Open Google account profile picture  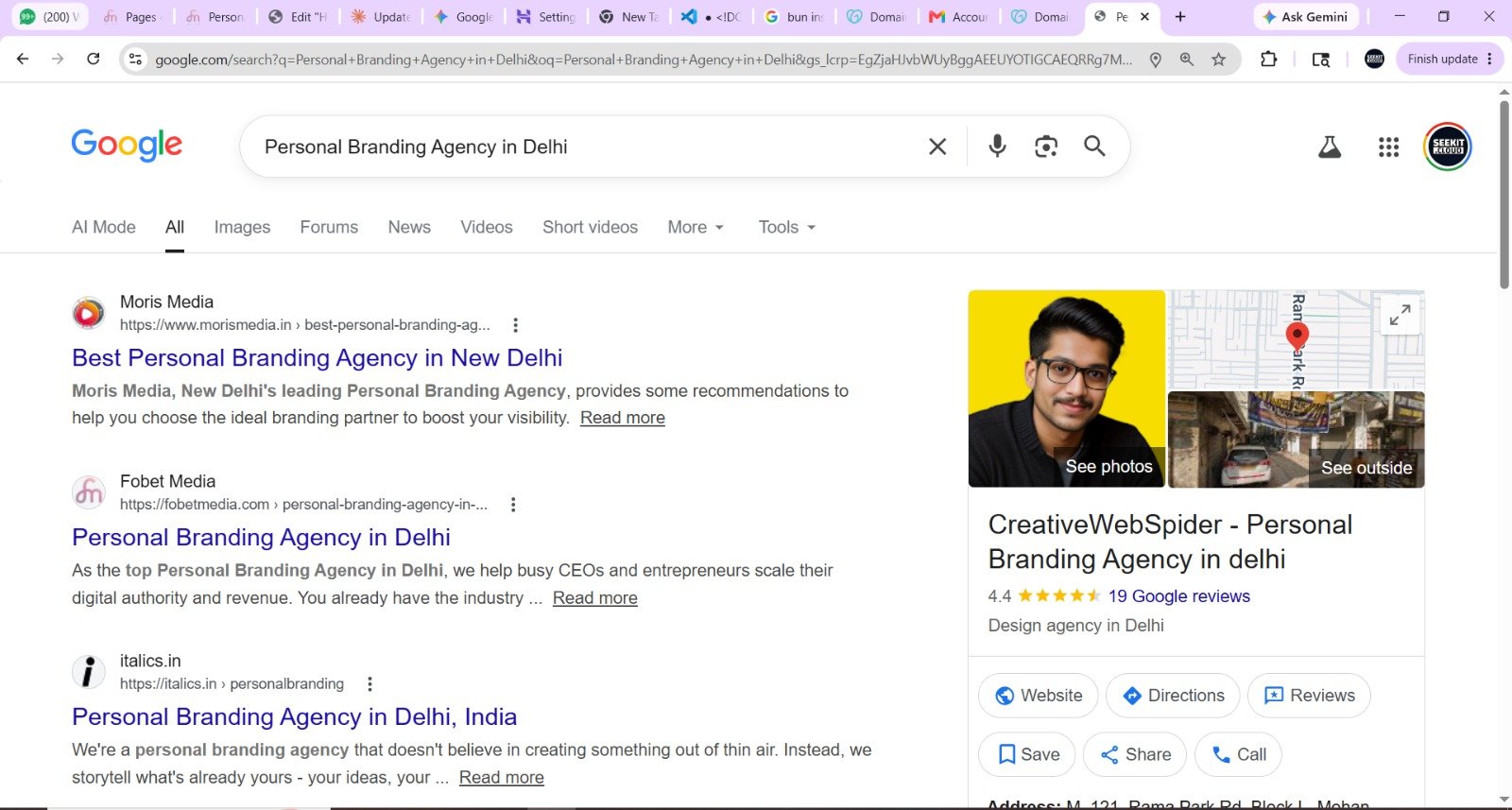tap(1448, 146)
